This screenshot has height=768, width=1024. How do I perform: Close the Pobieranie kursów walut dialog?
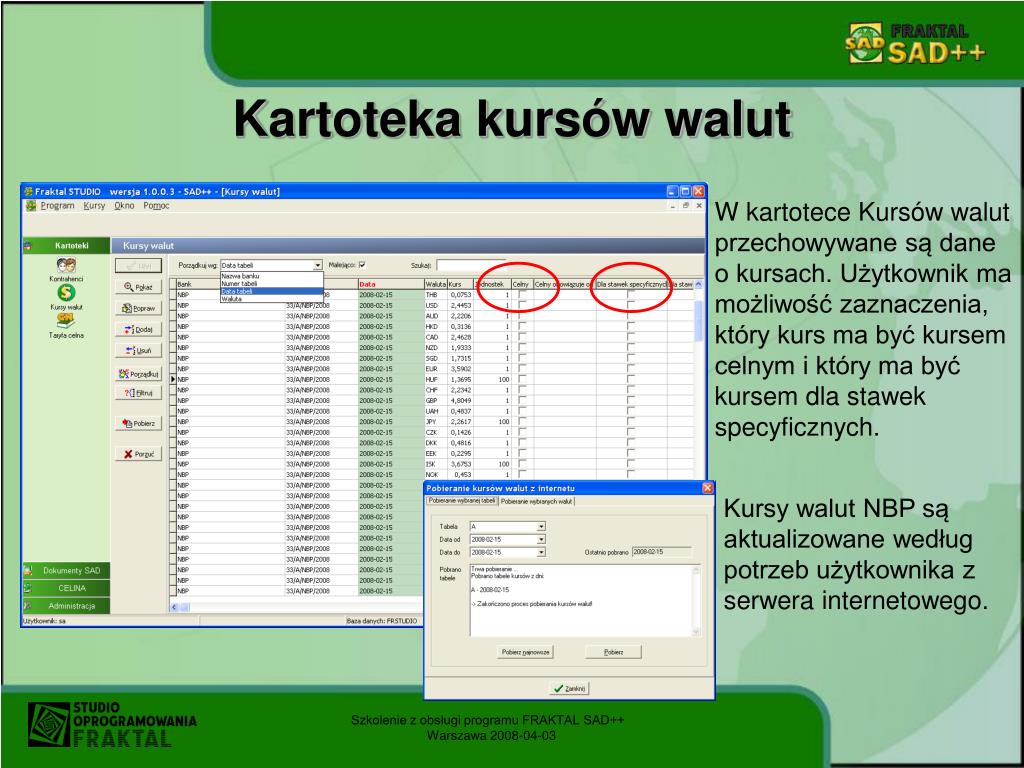coord(707,488)
